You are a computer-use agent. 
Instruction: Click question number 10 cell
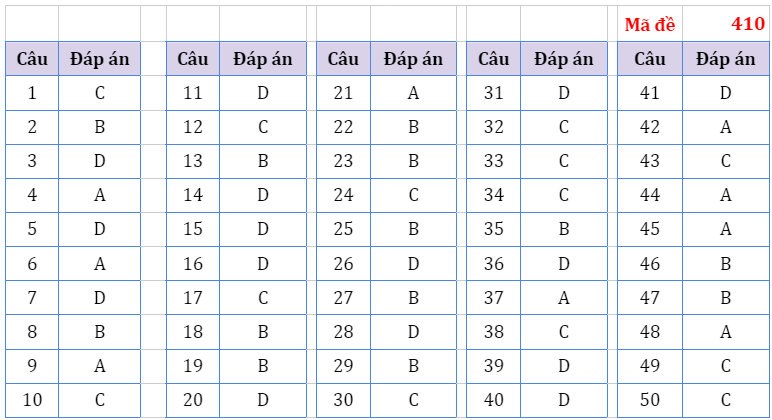tap(32, 400)
